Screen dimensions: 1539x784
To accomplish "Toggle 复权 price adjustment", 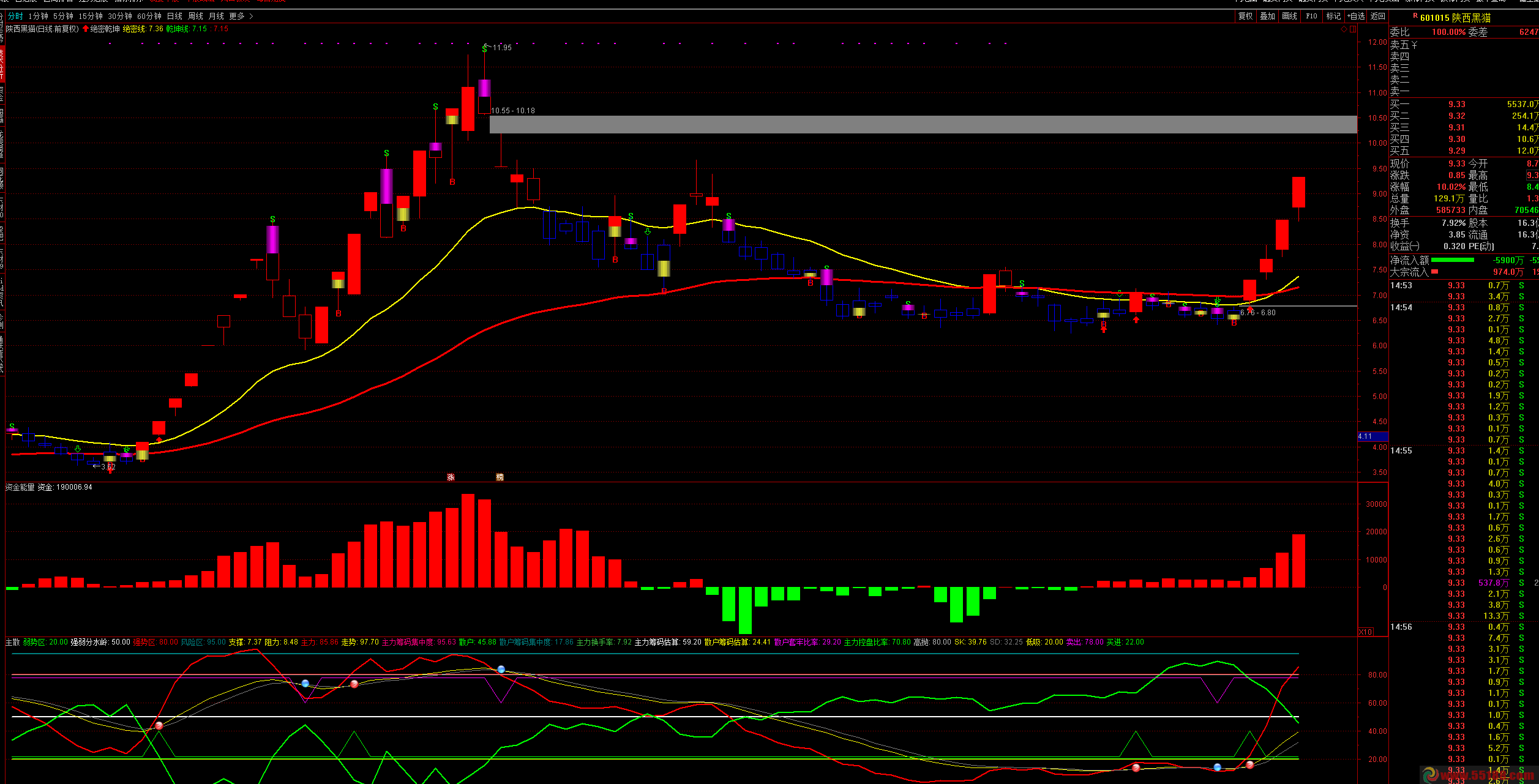I will click(1245, 16).
